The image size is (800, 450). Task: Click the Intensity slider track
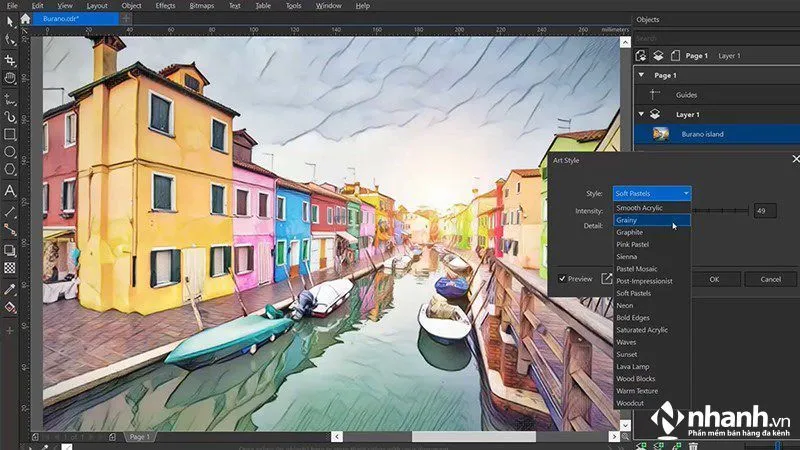pyautogui.click(x=721, y=210)
